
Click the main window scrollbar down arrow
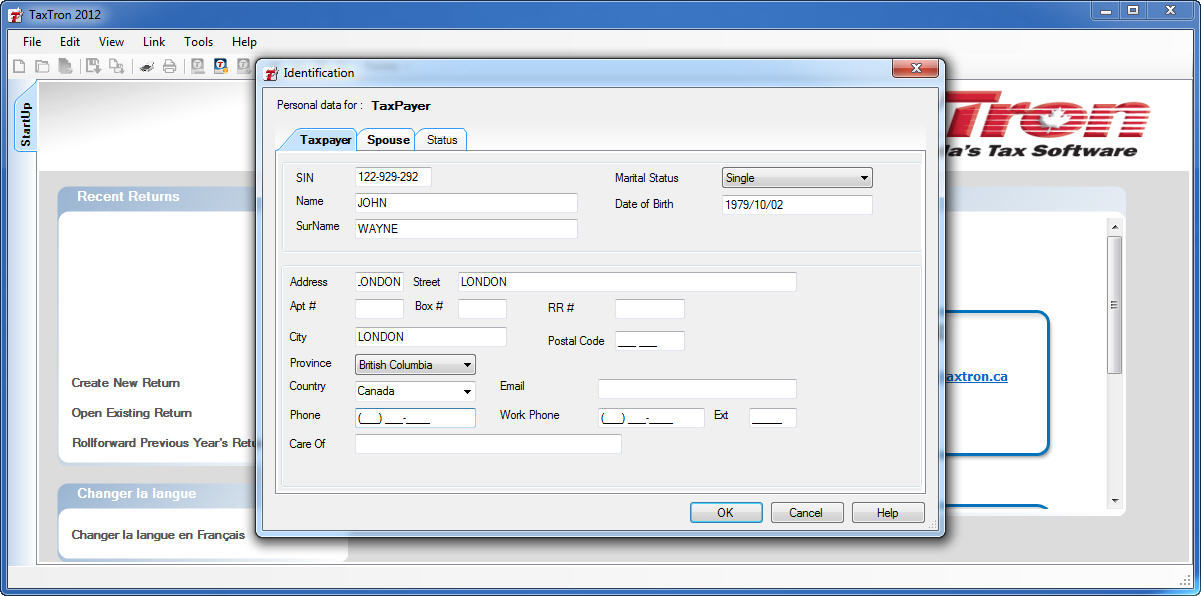[1114, 501]
